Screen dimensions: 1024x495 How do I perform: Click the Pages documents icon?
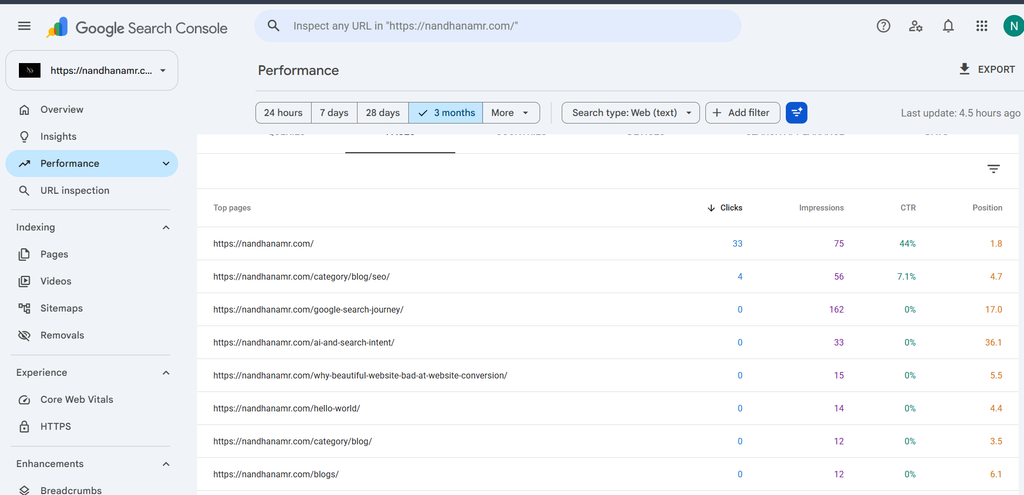point(24,254)
